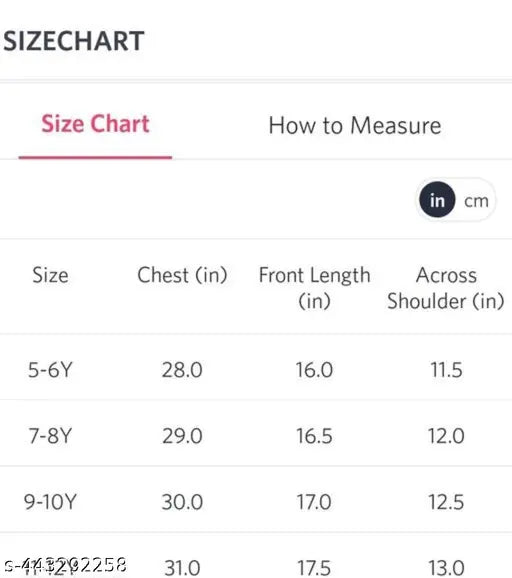512x578 pixels.
Task: Click chest value 28.0
Action: [182, 370]
